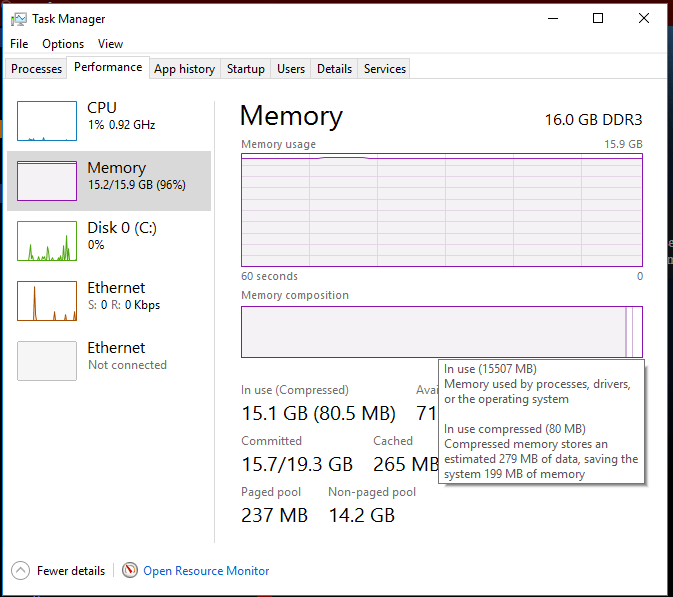673x597 pixels.
Task: Click the Memory composition bar
Action: point(442,332)
